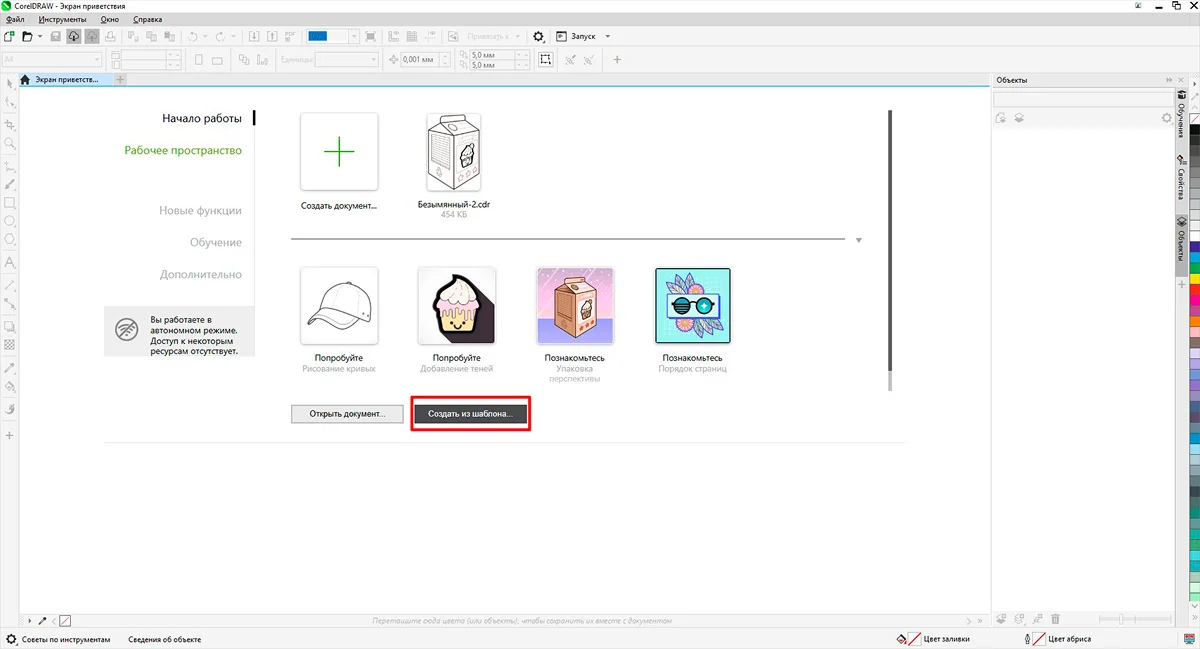Collapse the recent files section triangle
This screenshot has width=1200, height=649.
pos(858,240)
